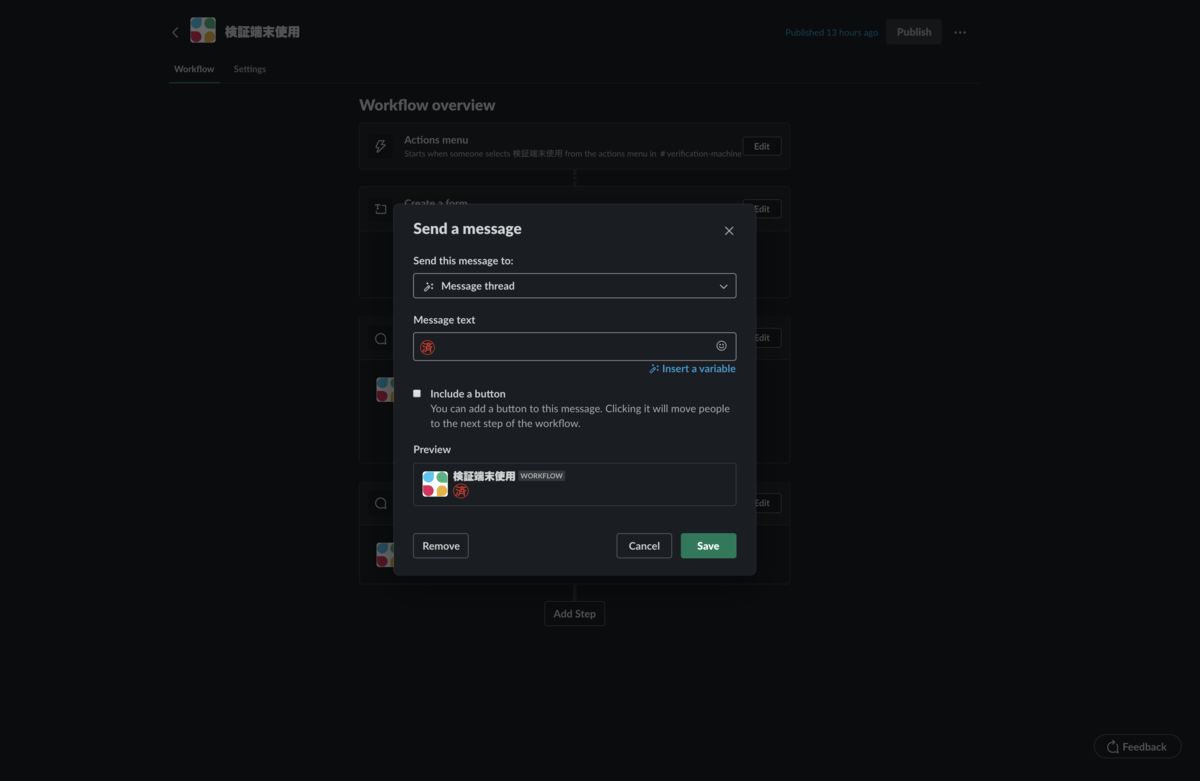Click the Publish button
The image size is (1200, 781).
coord(914,32)
